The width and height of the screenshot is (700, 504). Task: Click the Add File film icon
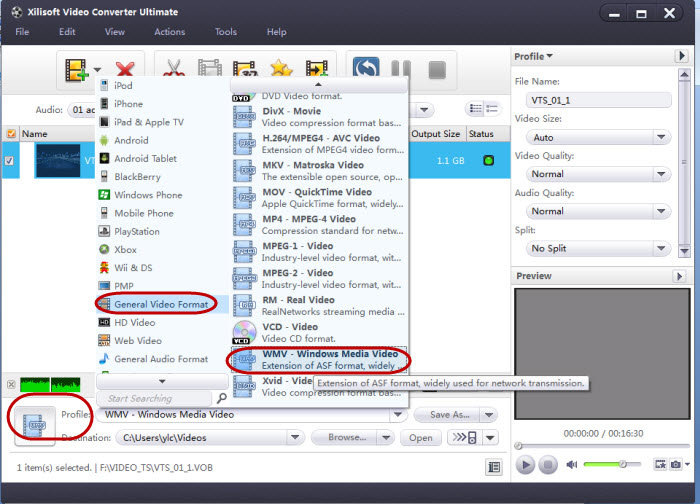click(76, 70)
